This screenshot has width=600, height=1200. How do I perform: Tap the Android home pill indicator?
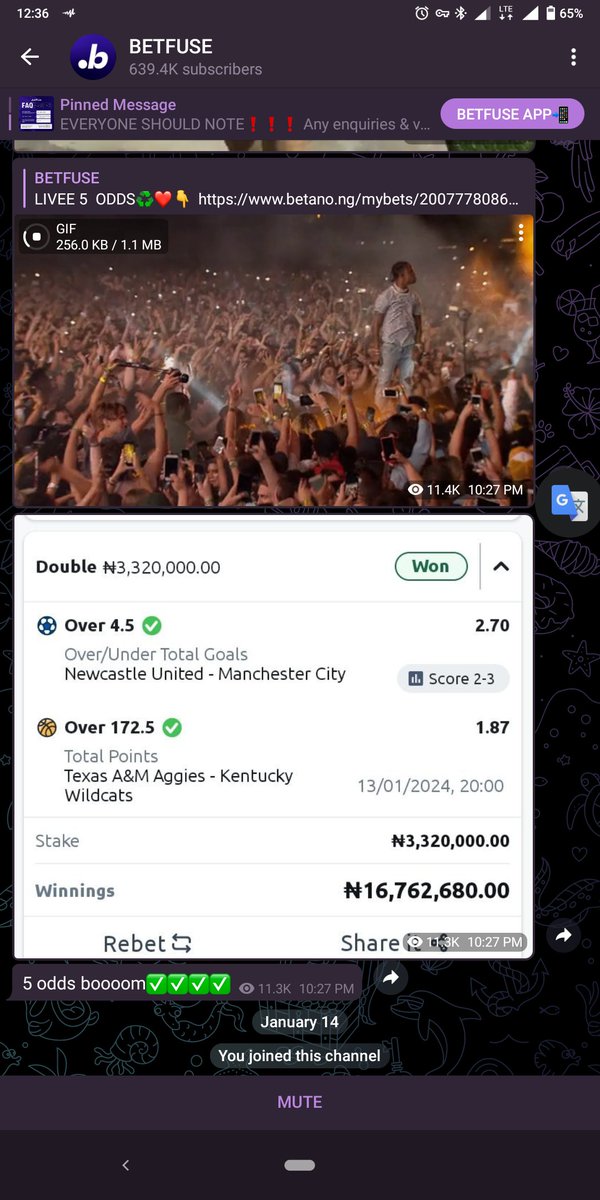pos(300,1166)
